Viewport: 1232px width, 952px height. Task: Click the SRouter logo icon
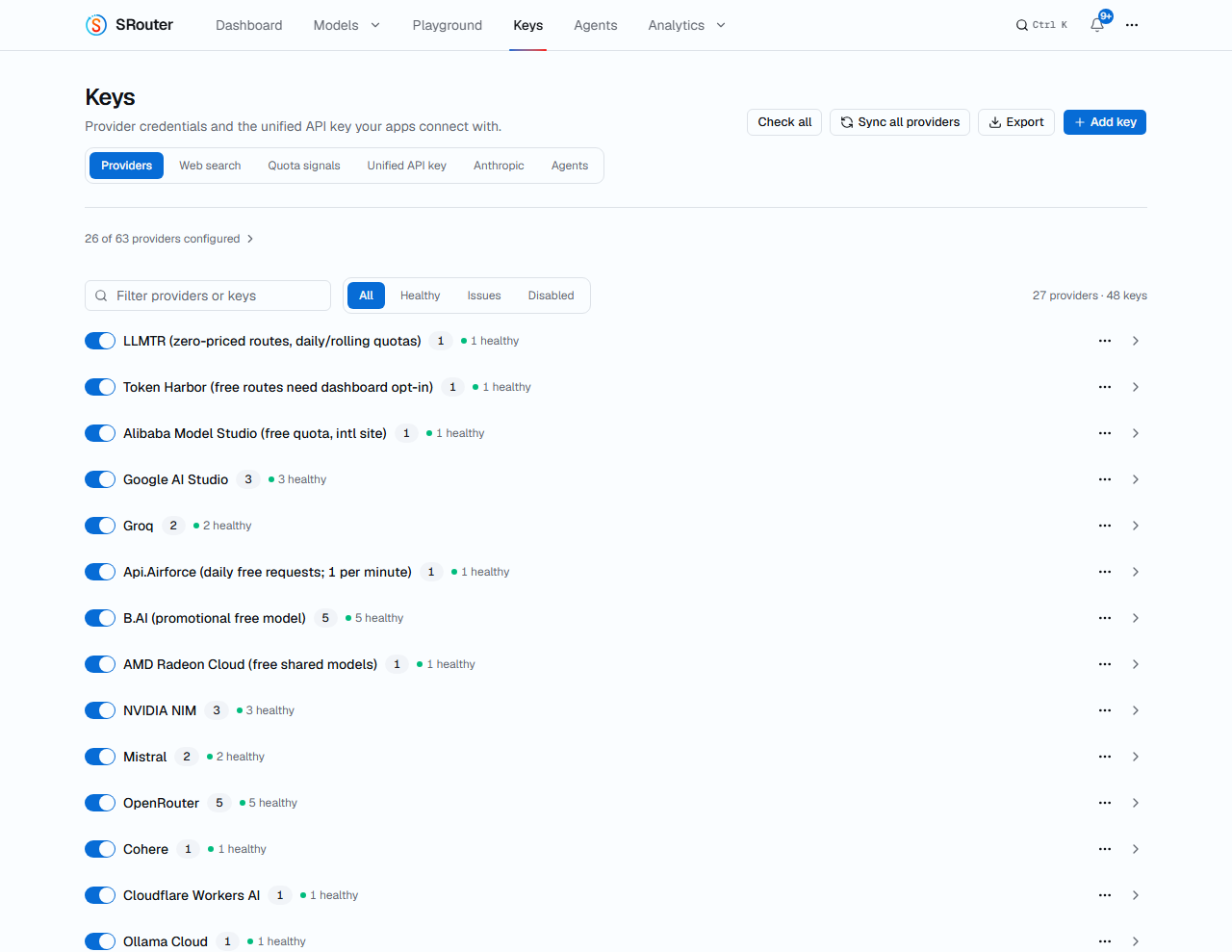click(x=96, y=25)
